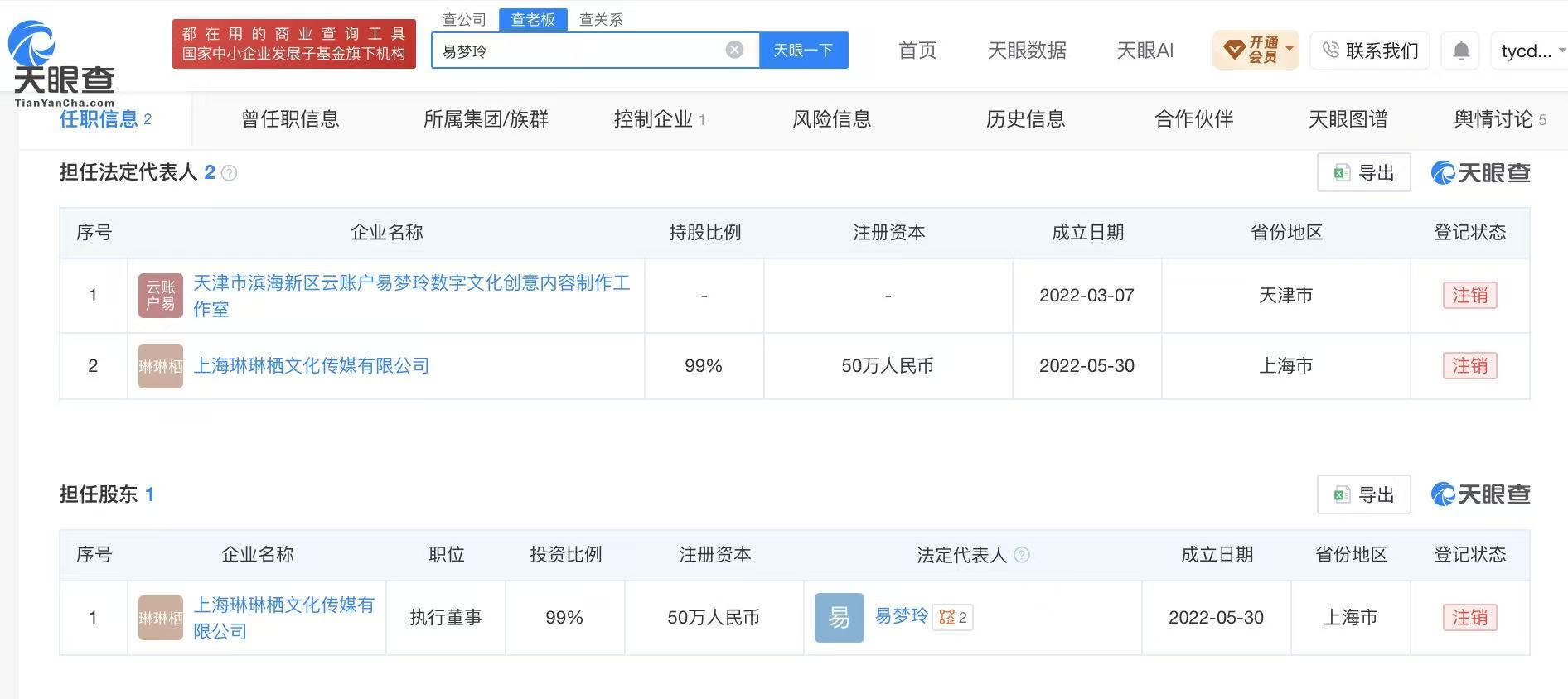This screenshot has height=699, width=1568.
Task: Click the VIP diamond membership icon
Action: click(x=1234, y=50)
